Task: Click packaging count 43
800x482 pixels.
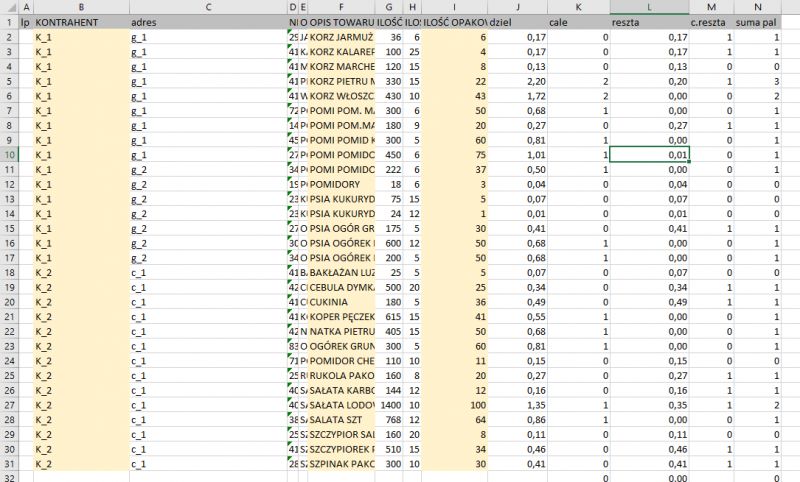Action: 454,96
